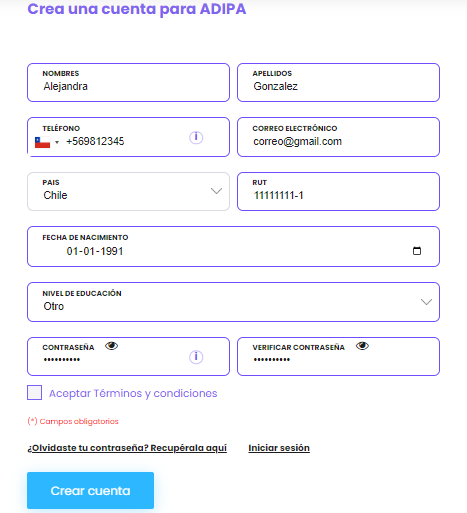This screenshot has width=467, height=513.
Task: Show password using Verificar Contraseña eye icon
Action: [362, 346]
